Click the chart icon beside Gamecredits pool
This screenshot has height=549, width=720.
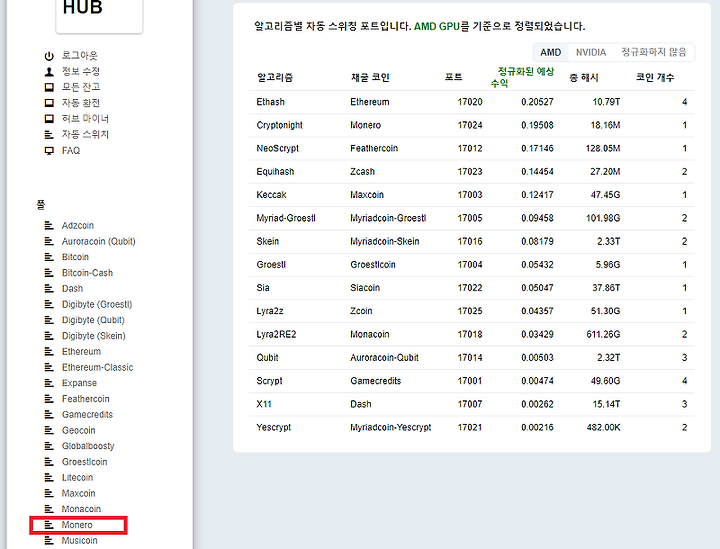(x=49, y=415)
